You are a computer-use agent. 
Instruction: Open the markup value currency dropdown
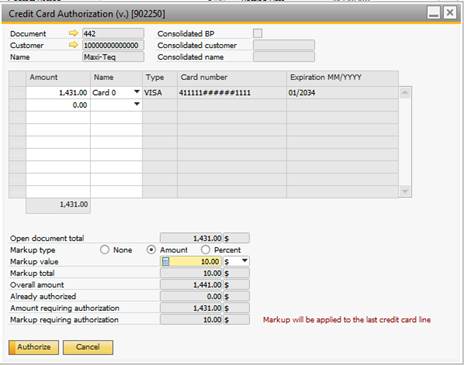pos(245,261)
